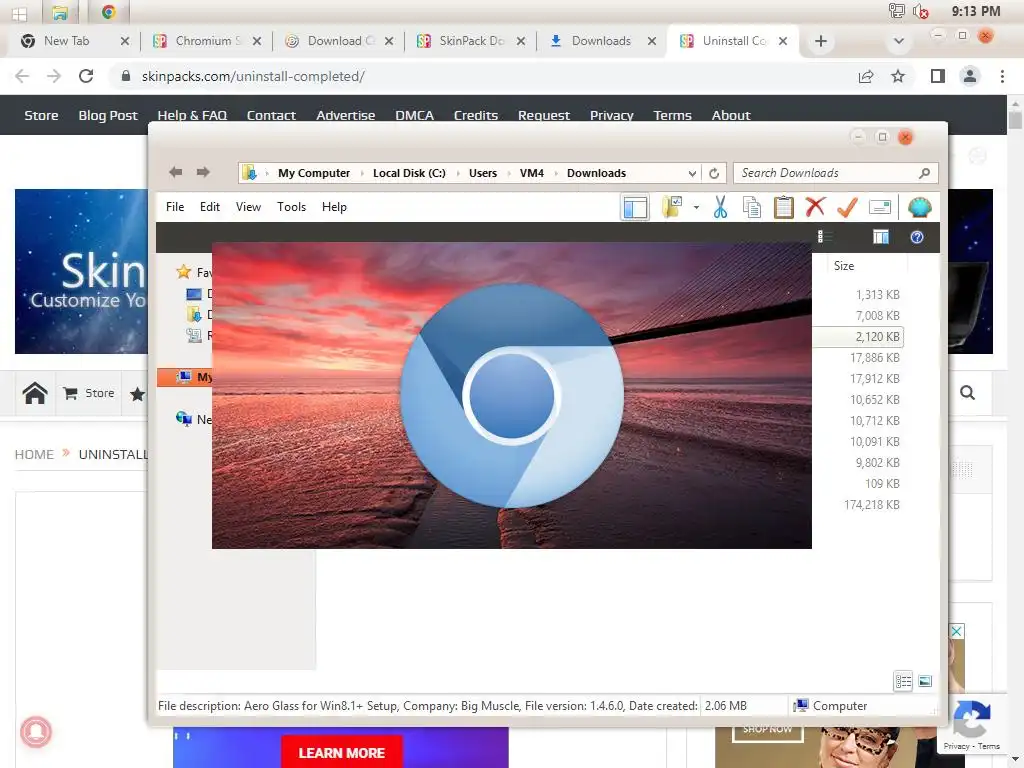The width and height of the screenshot is (1024, 768).
Task: Select Users breadcrumb in address bar
Action: tap(483, 173)
